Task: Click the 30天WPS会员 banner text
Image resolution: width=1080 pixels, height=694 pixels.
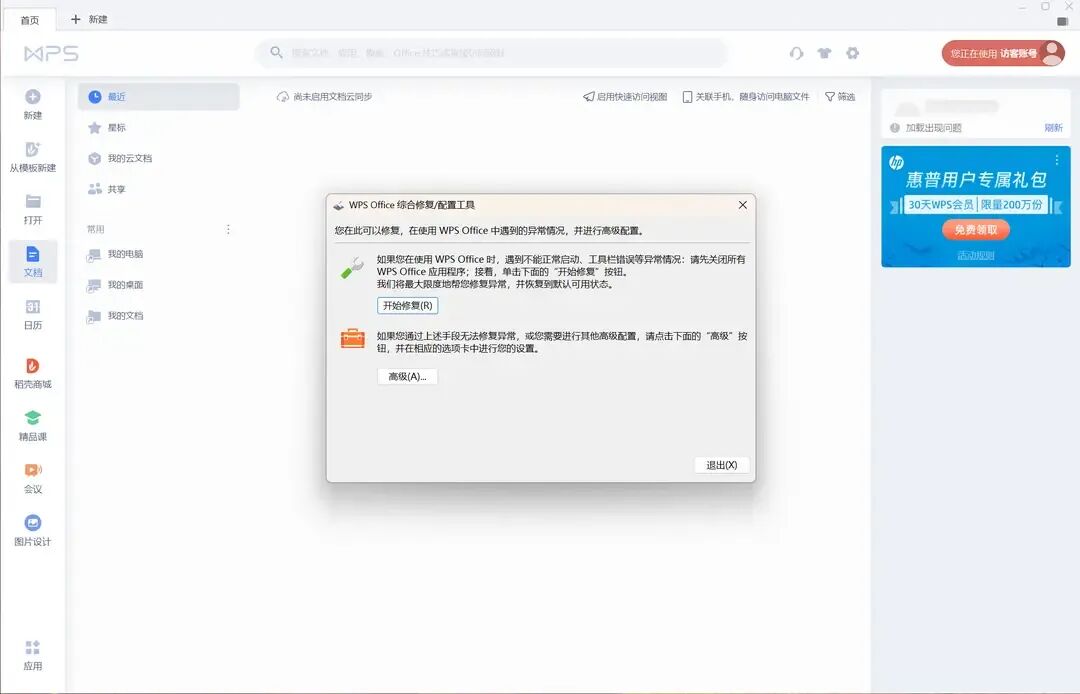Action: click(940, 204)
